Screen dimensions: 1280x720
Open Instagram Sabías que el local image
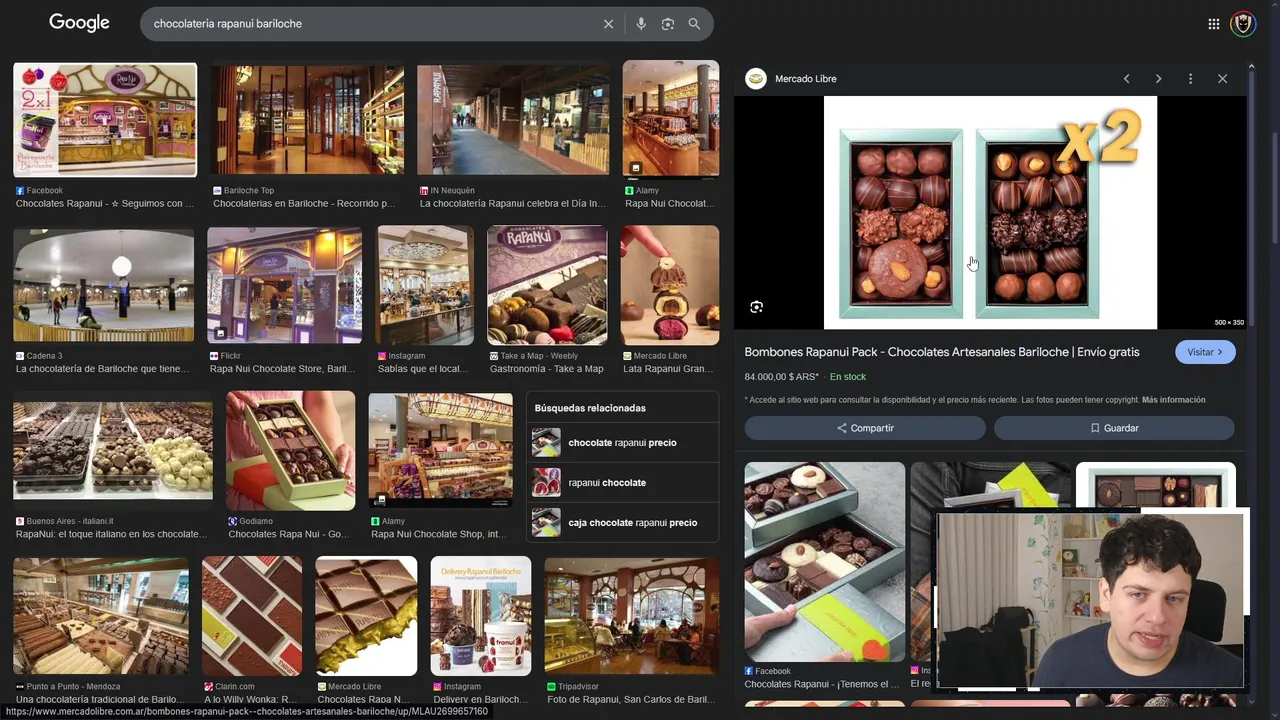click(x=425, y=285)
